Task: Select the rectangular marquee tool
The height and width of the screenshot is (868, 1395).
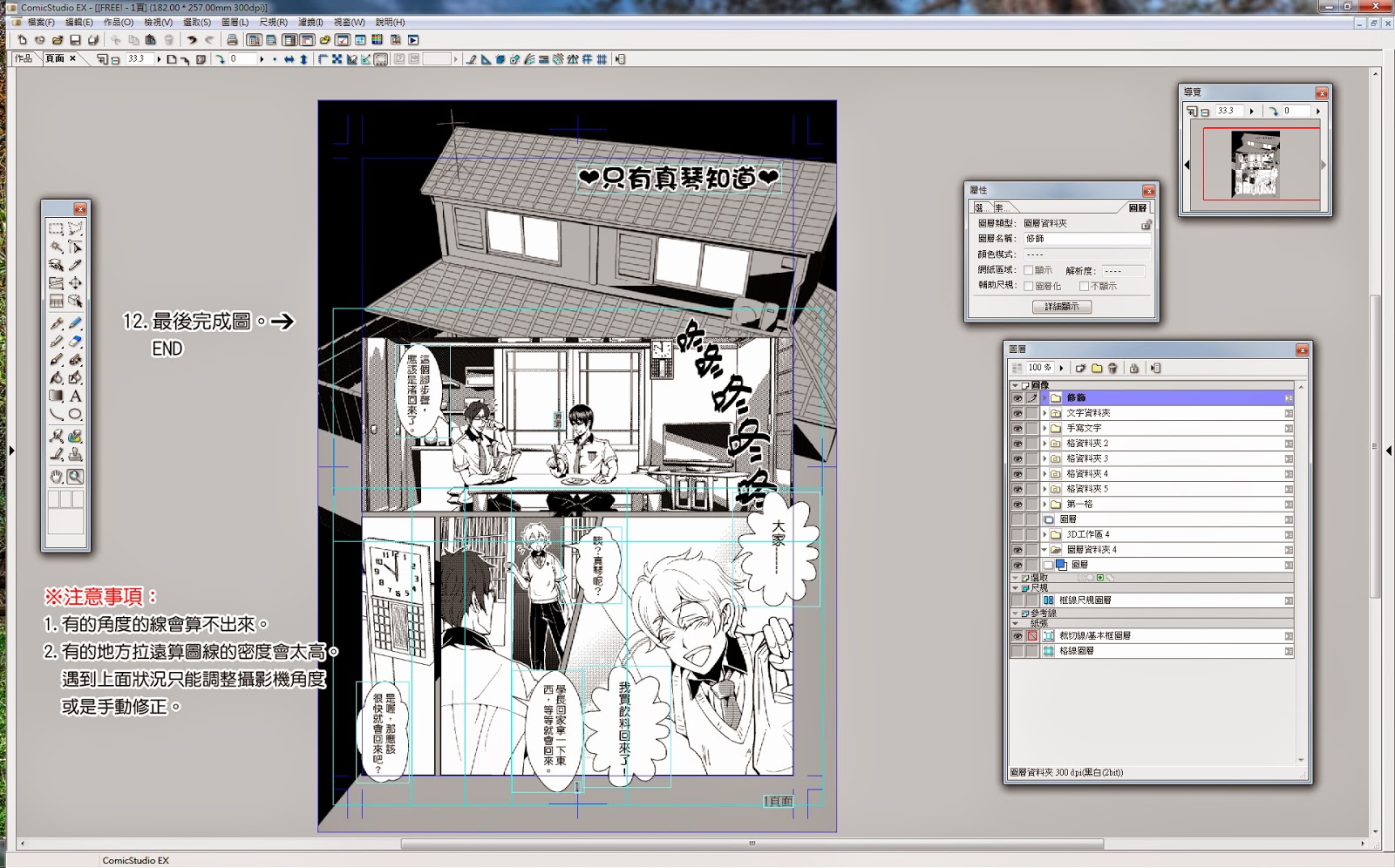Action: [56, 229]
